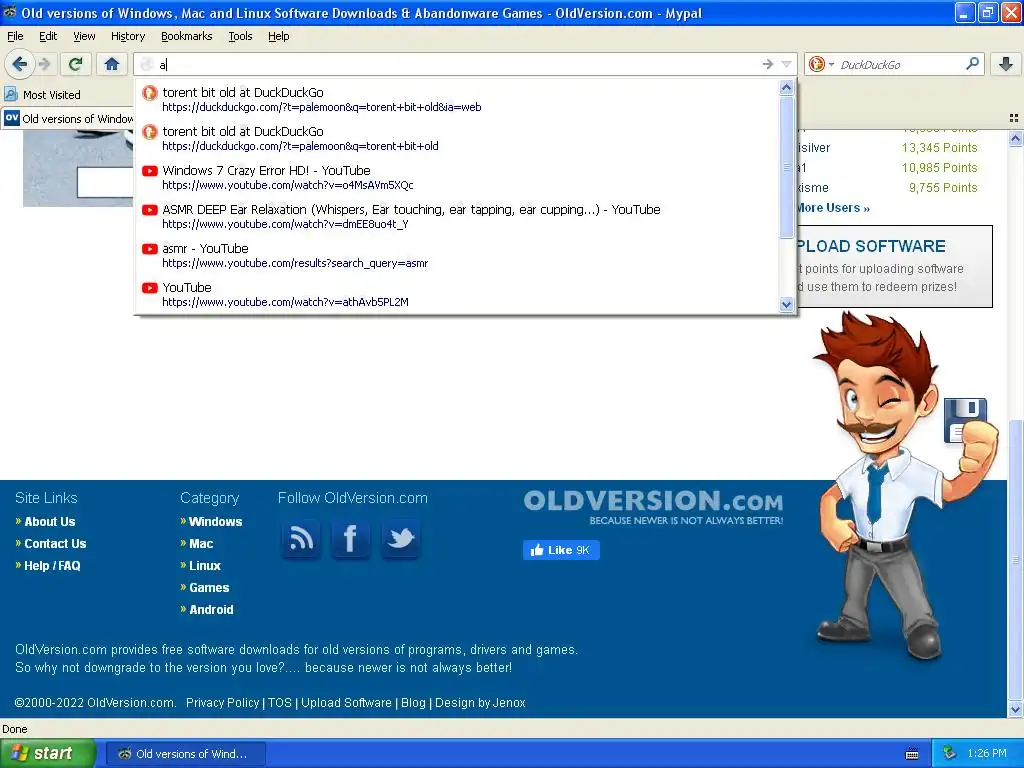Click the Mypal raccoon title bar icon
Image resolution: width=1024 pixels, height=768 pixels.
click(10, 12)
